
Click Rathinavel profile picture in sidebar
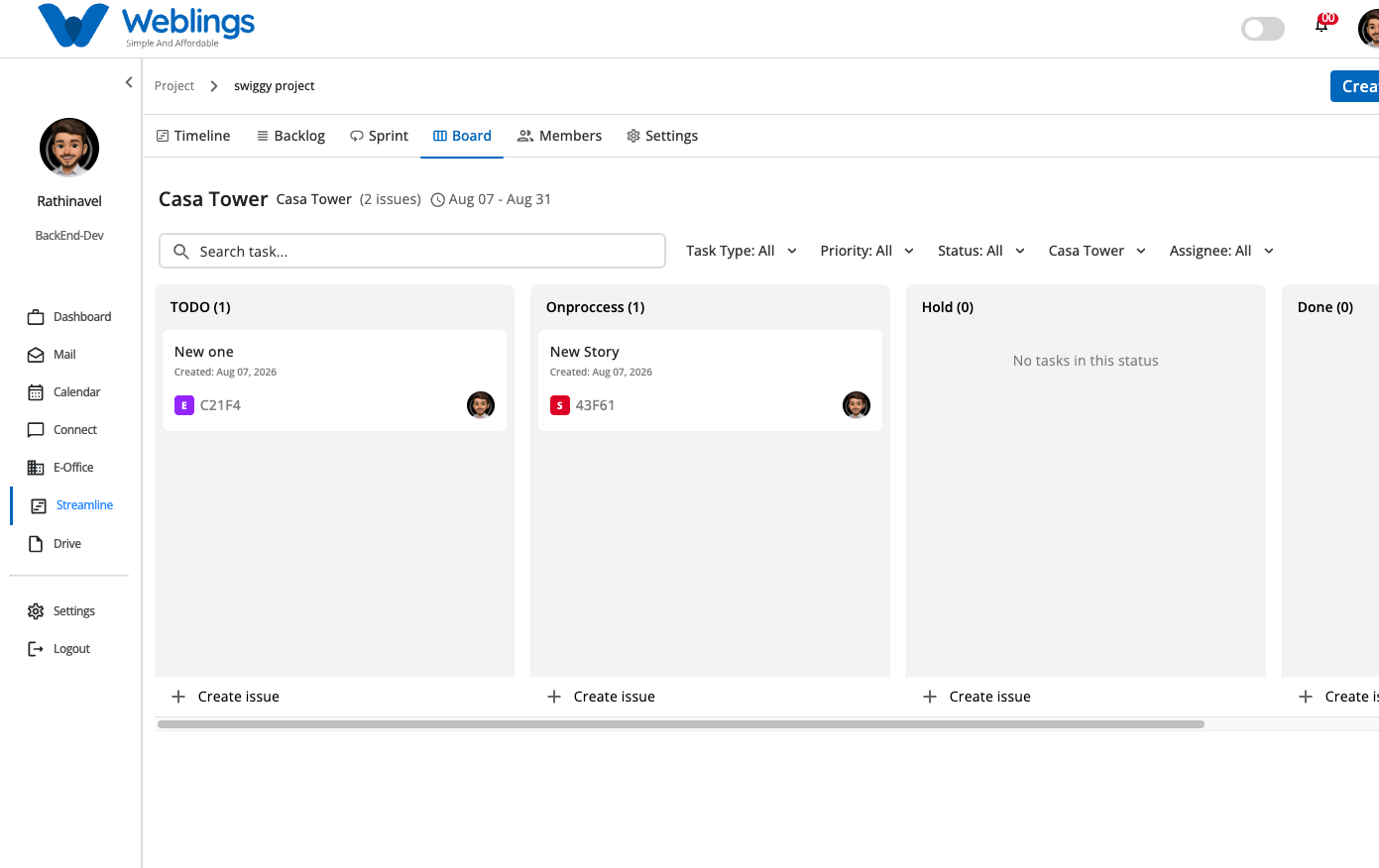(69, 148)
